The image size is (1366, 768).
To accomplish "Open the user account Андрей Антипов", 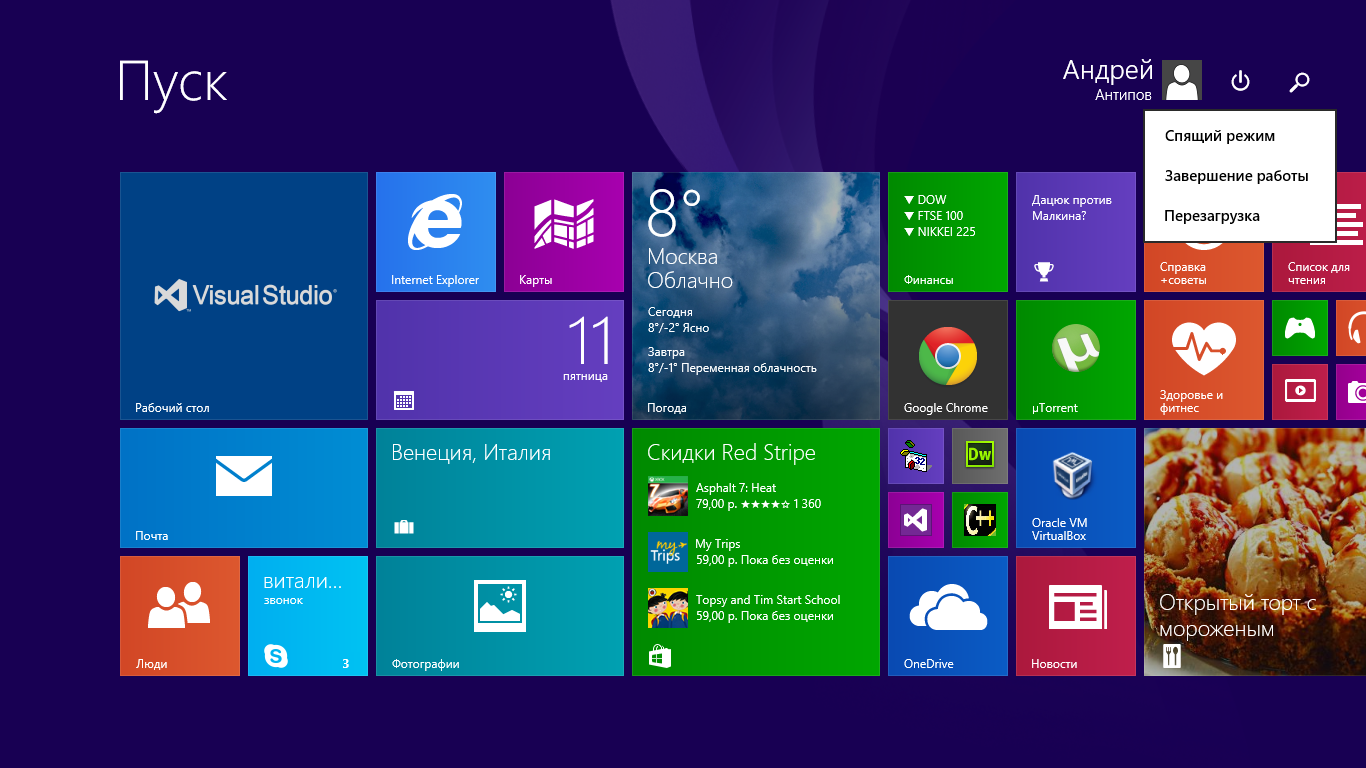I will point(1132,80).
